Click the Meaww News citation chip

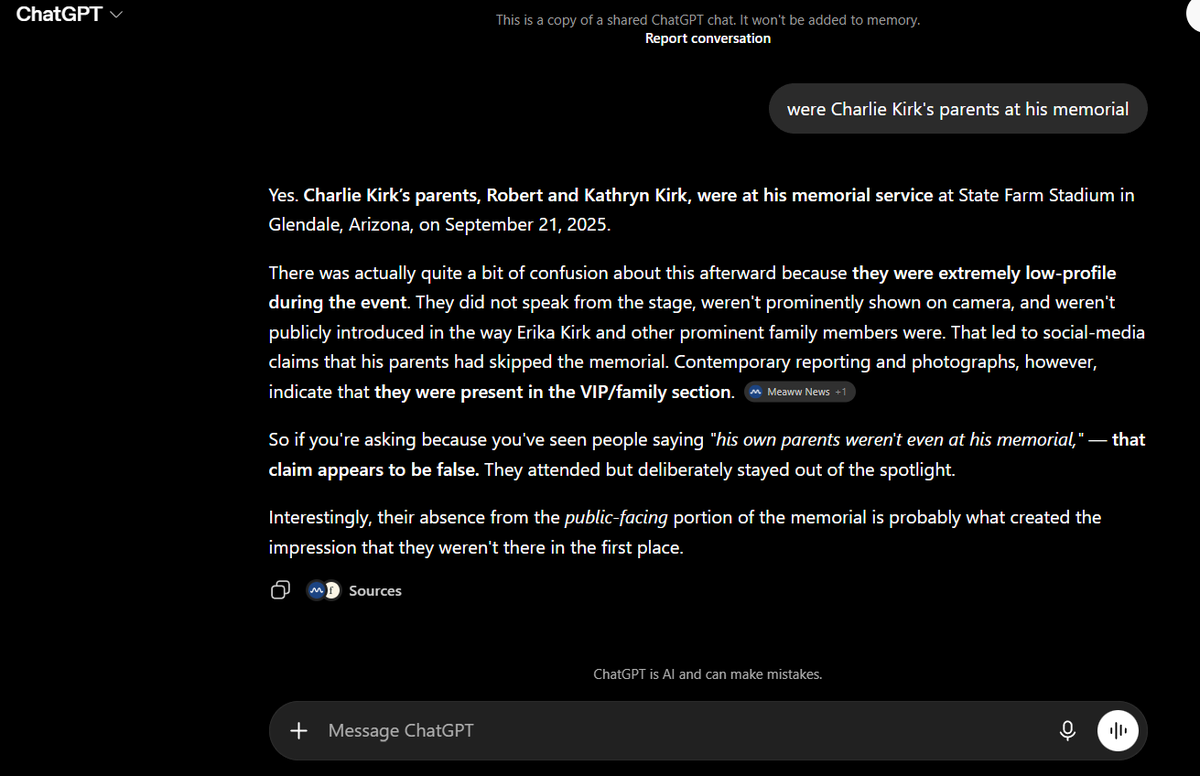(800, 392)
